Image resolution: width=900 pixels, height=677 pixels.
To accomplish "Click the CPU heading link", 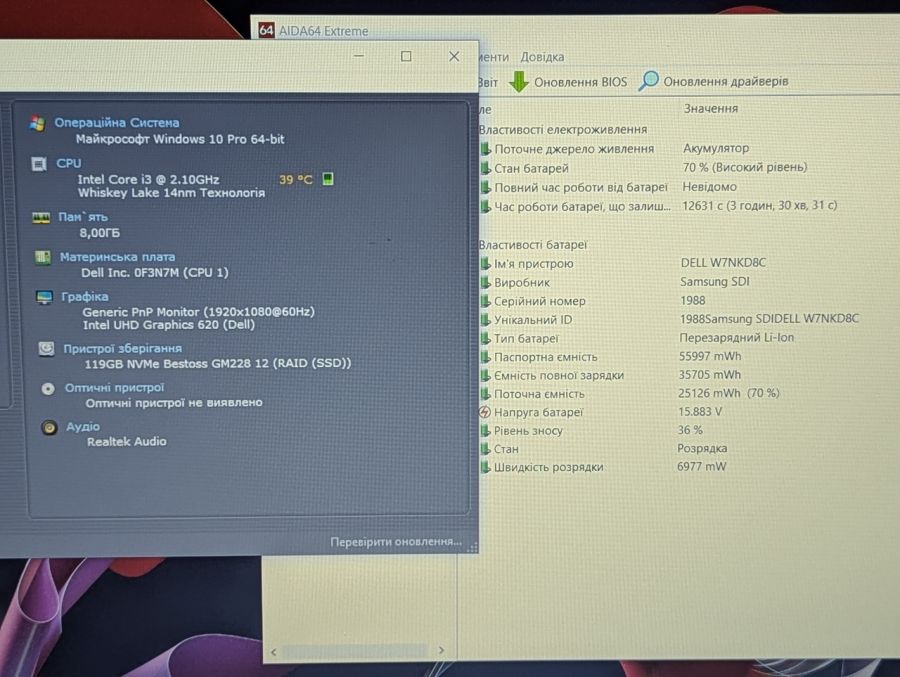I will click(x=68, y=163).
